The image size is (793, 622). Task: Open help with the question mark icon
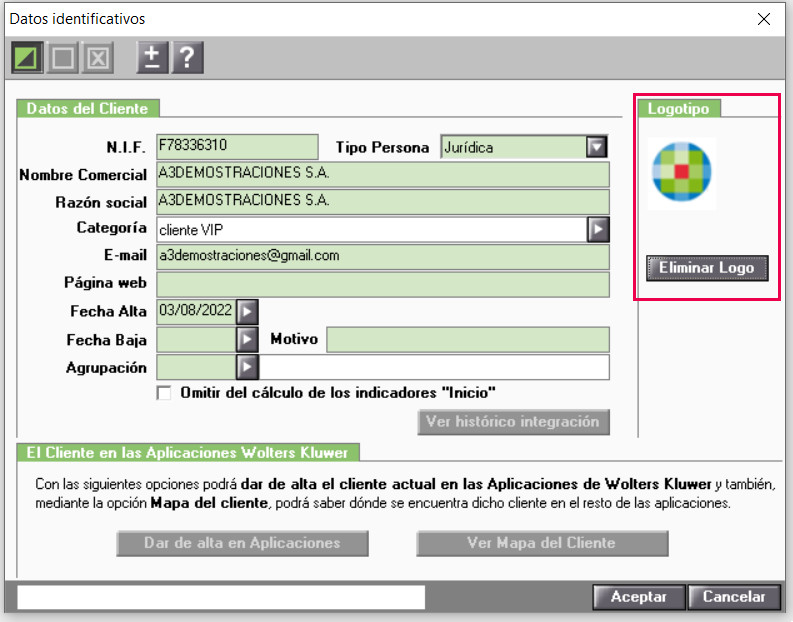[x=188, y=58]
